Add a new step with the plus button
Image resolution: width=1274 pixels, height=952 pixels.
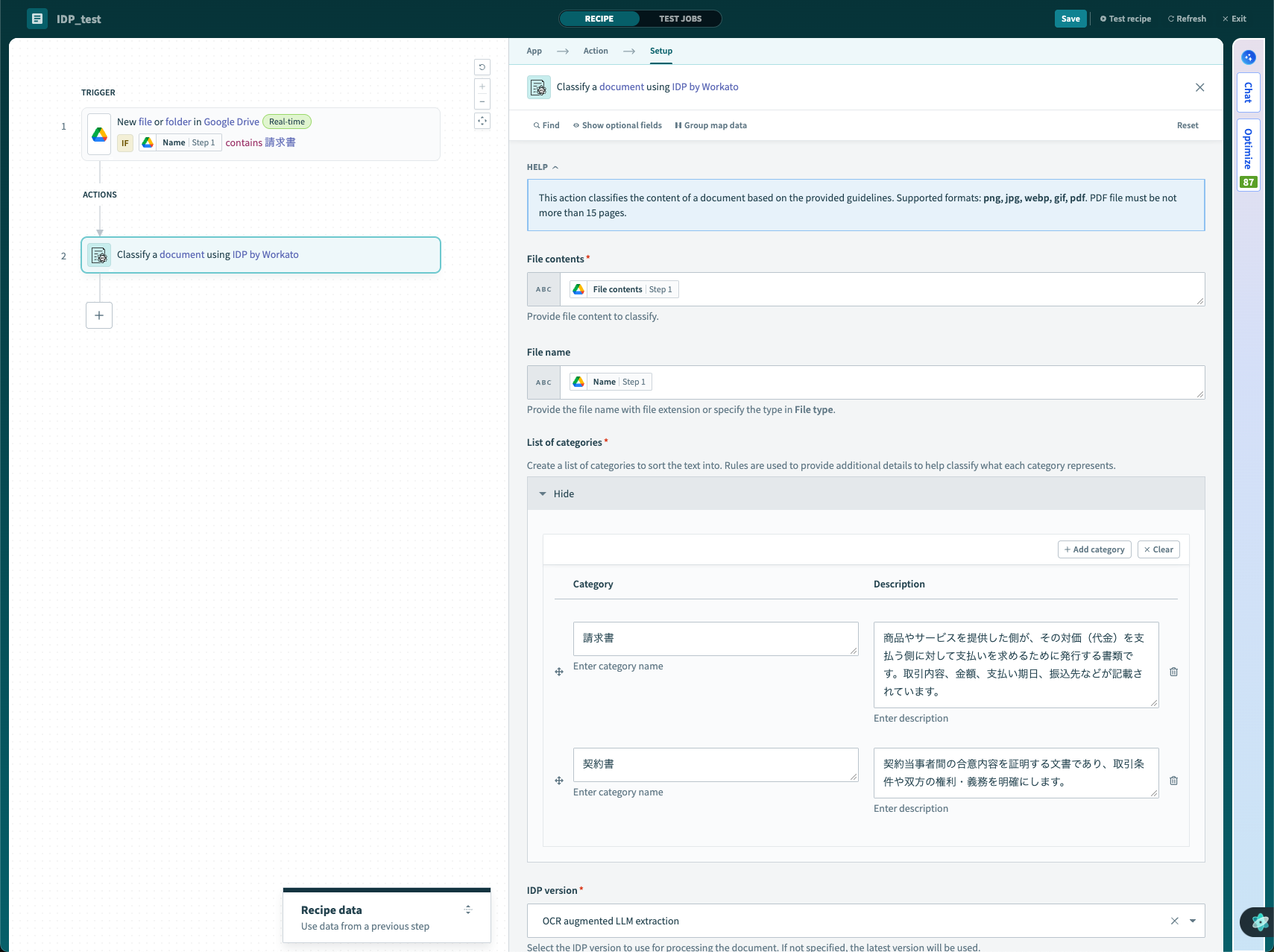click(x=99, y=315)
